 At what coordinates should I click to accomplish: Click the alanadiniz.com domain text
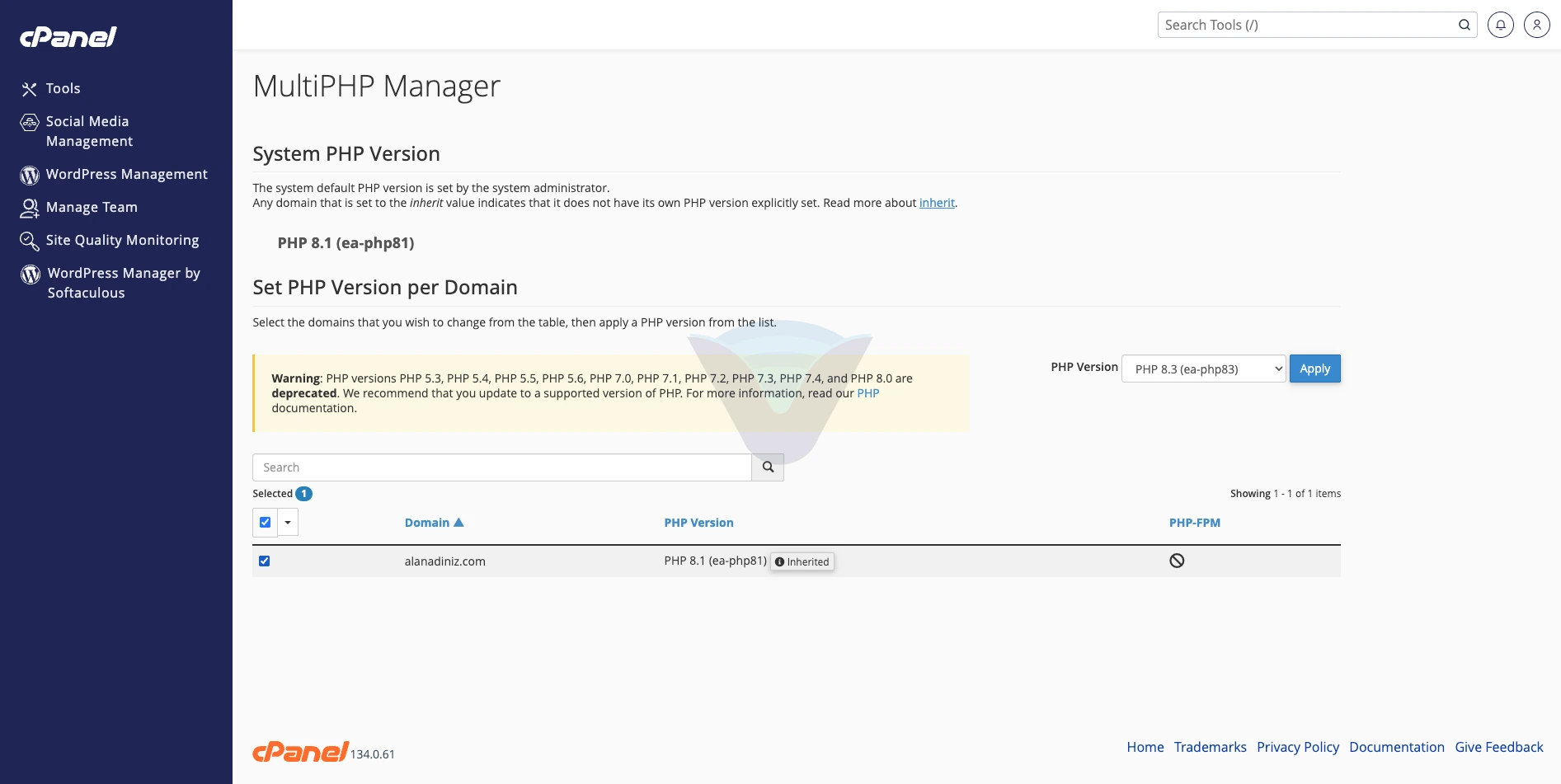[445, 561]
